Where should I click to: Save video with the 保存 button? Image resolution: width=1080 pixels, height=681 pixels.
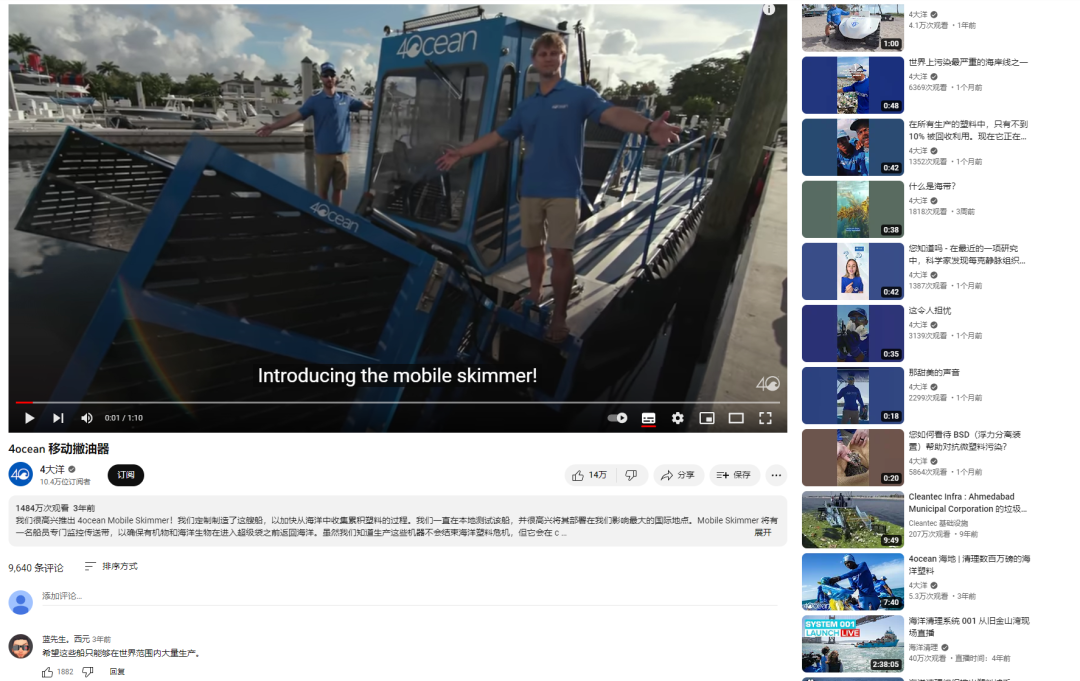click(734, 475)
